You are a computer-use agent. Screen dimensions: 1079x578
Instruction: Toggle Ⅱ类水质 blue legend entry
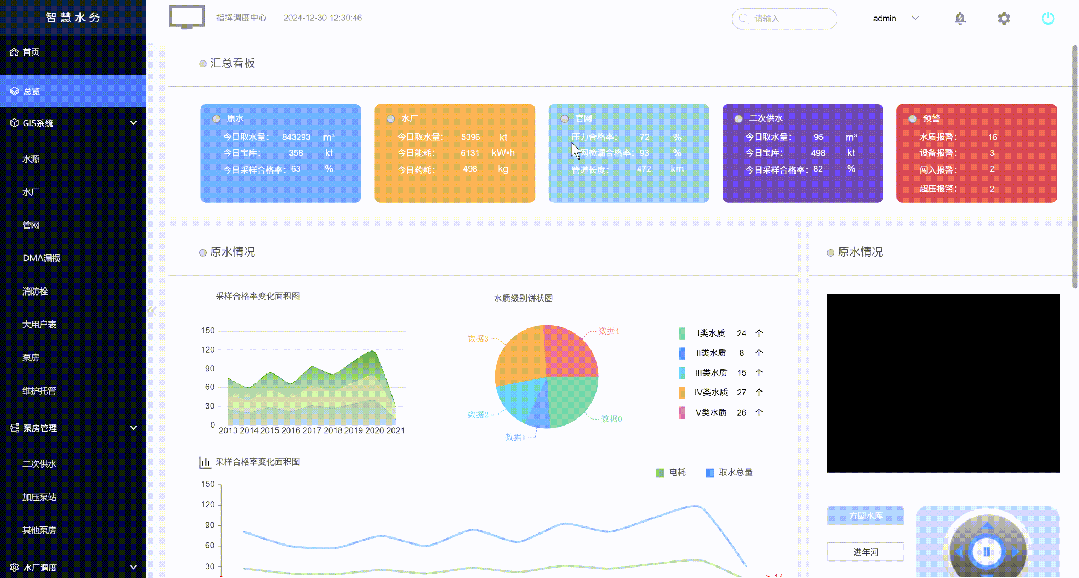tap(702, 353)
